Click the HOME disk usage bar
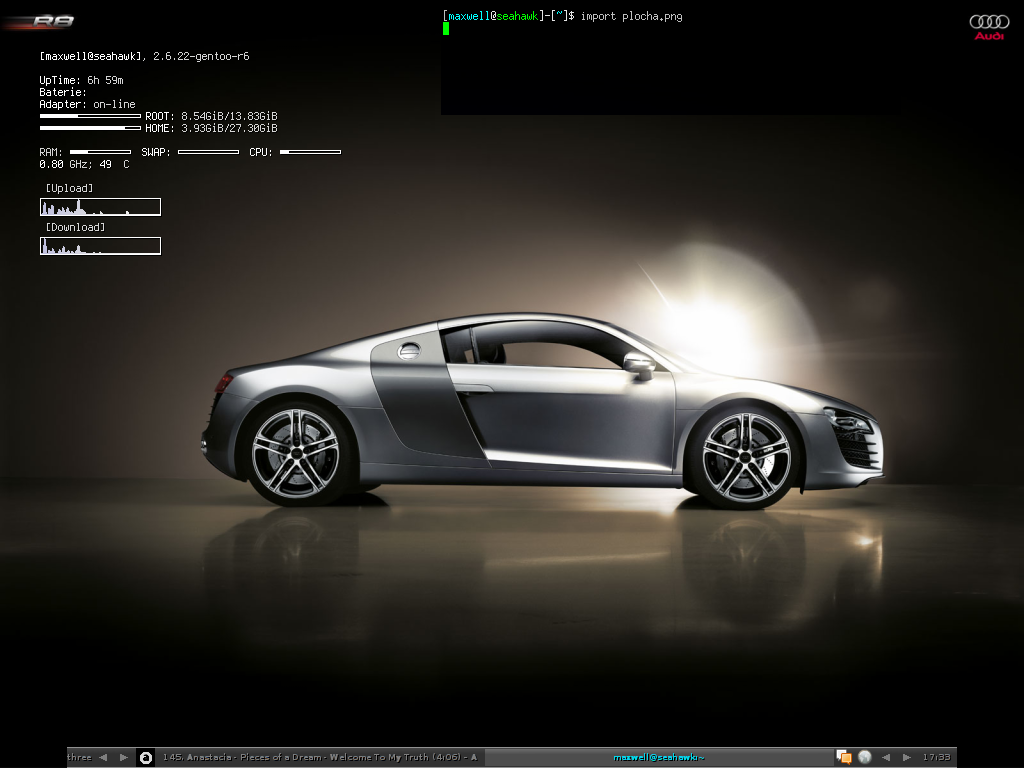1024x768 pixels. click(90, 128)
